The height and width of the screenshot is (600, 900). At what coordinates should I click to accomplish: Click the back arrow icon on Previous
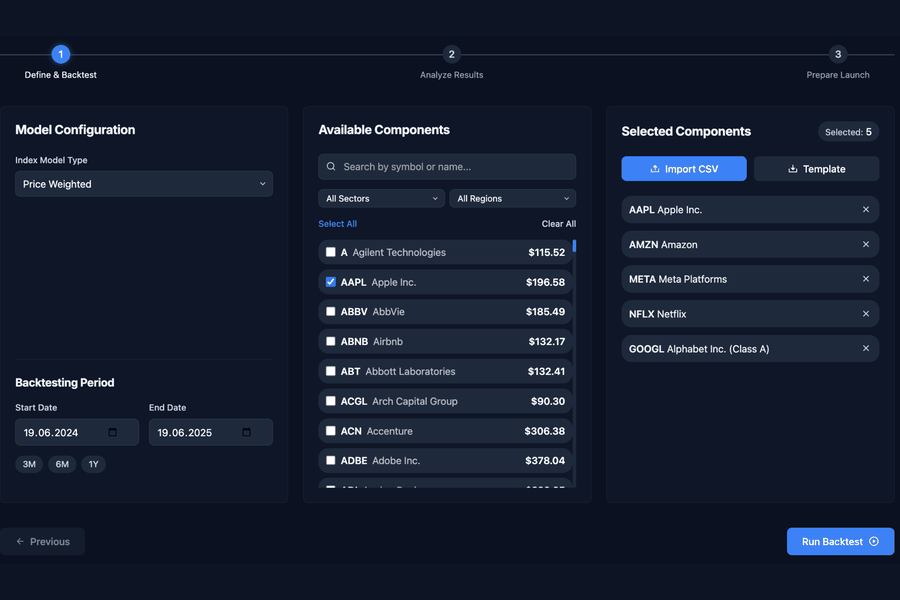[20, 541]
